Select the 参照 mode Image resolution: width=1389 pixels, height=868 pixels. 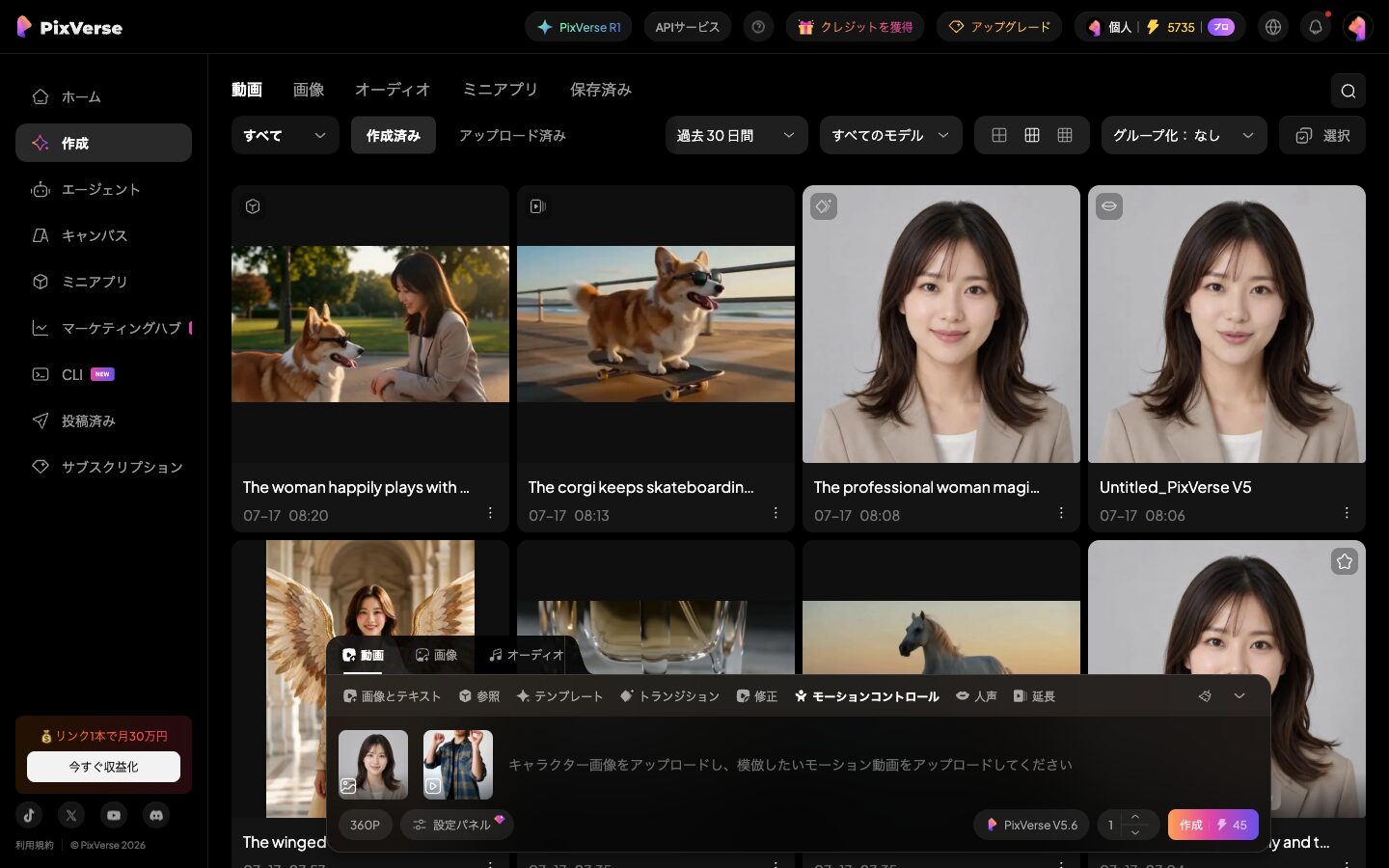click(479, 696)
